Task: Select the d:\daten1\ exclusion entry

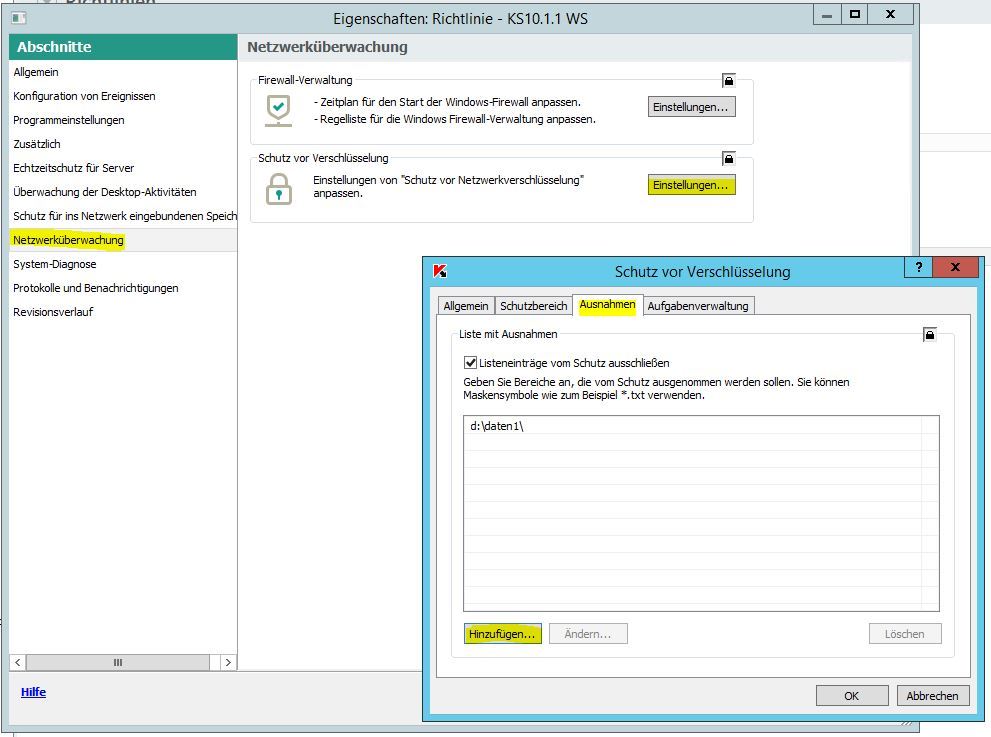Action: 693,426
